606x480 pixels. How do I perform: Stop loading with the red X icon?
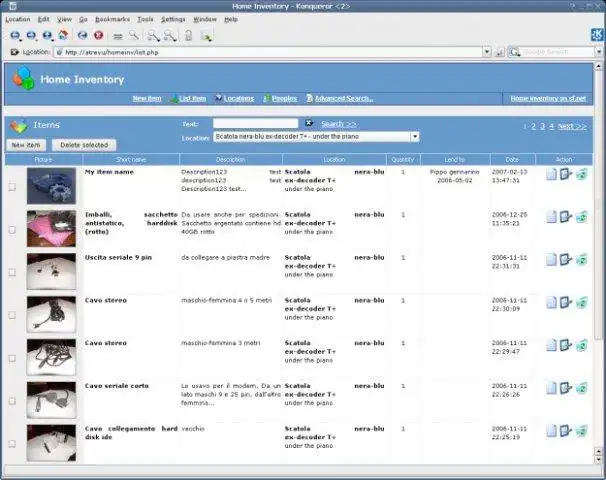pyautogui.click(x=99, y=35)
